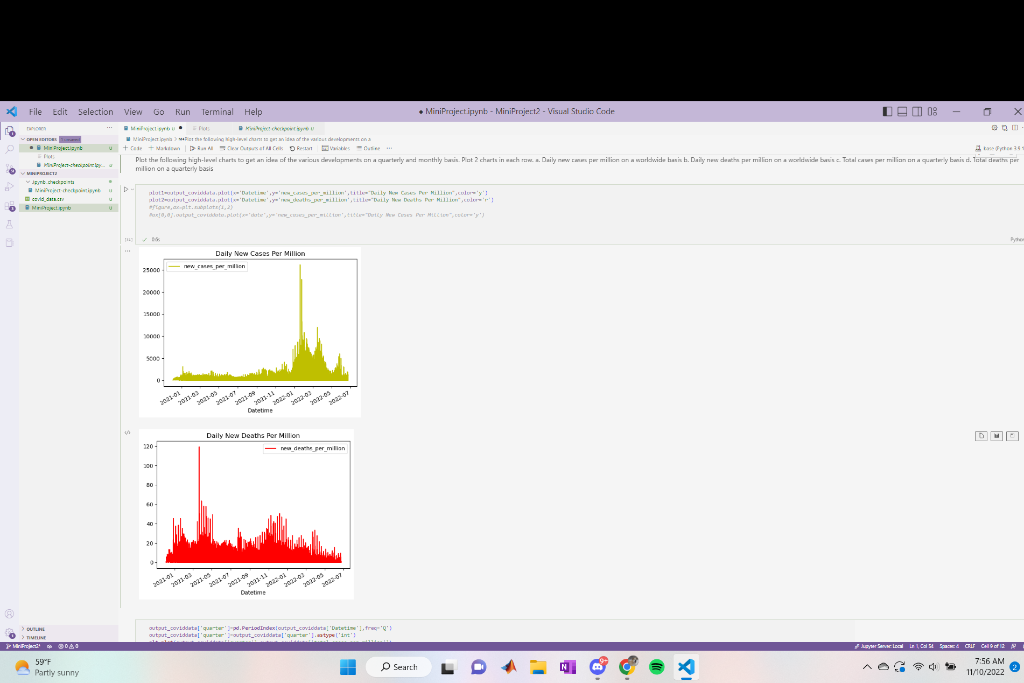
Task: Open Spotify from the Windows taskbar
Action: click(x=656, y=667)
